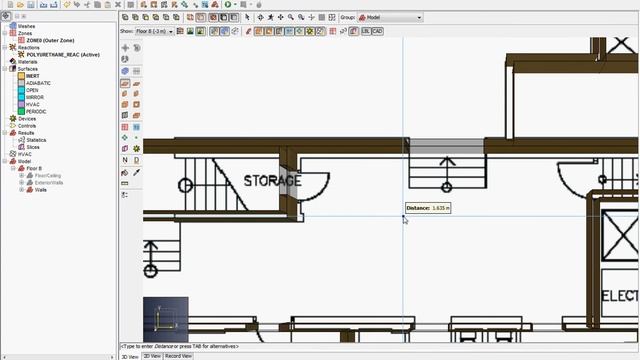Click the Undo arrow icon
The width and height of the screenshot is (640, 360).
[x=67, y=4]
